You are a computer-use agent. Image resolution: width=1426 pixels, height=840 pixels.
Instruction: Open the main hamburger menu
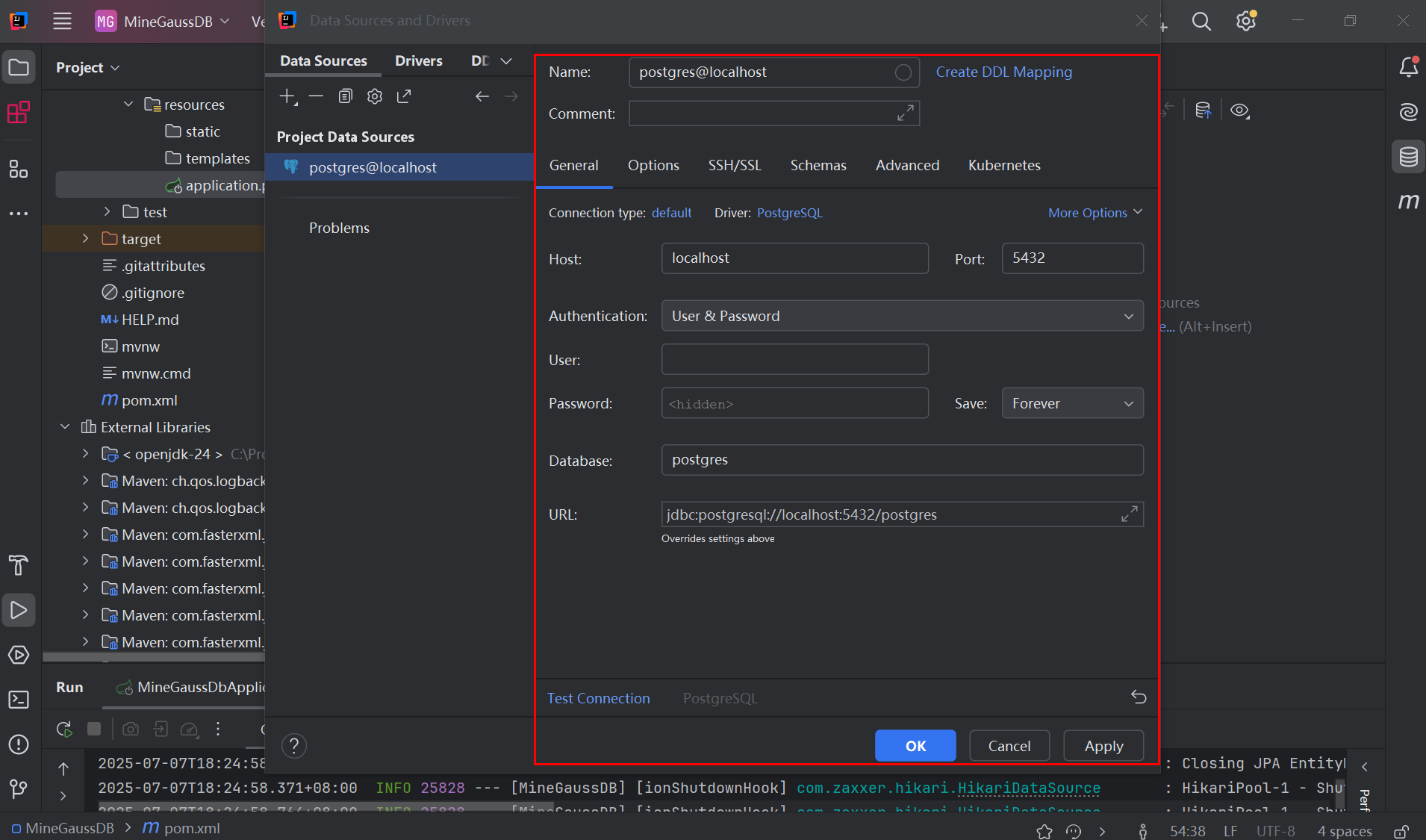pyautogui.click(x=63, y=21)
